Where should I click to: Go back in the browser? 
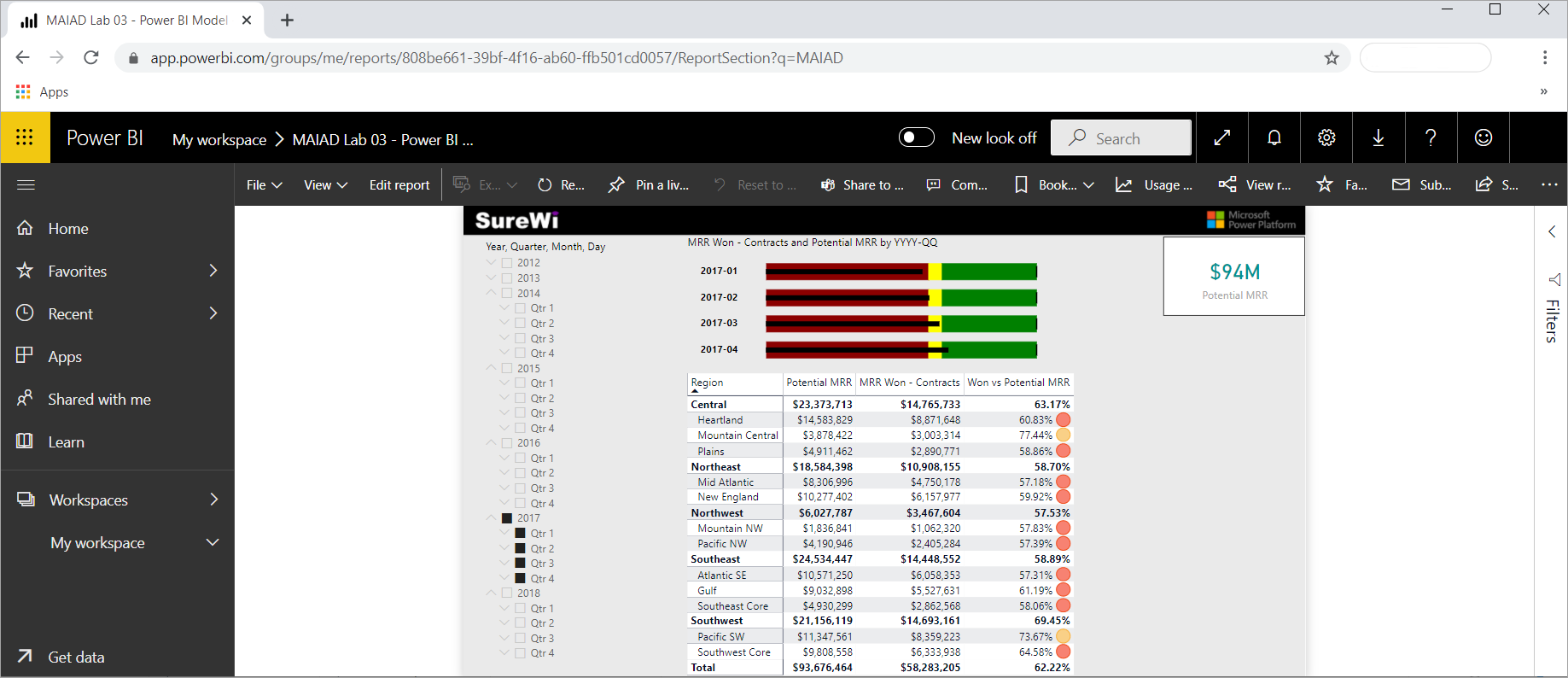coord(23,57)
